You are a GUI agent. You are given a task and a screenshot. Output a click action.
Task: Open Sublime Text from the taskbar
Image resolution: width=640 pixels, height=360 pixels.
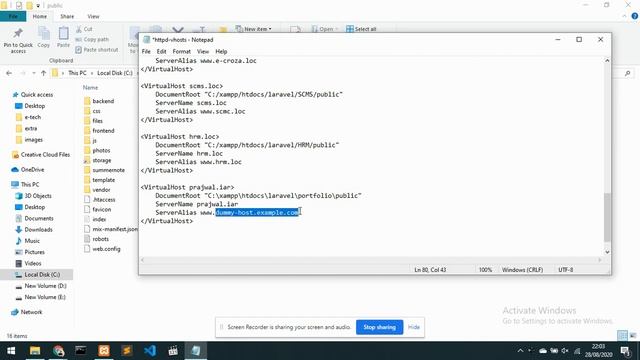coord(127,351)
